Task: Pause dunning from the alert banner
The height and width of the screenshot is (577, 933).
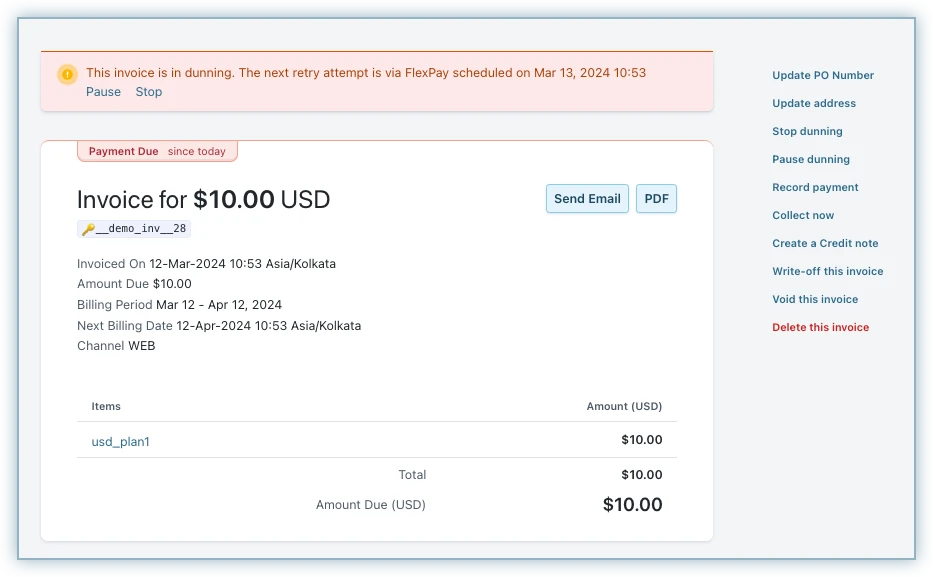Action: click(x=103, y=92)
